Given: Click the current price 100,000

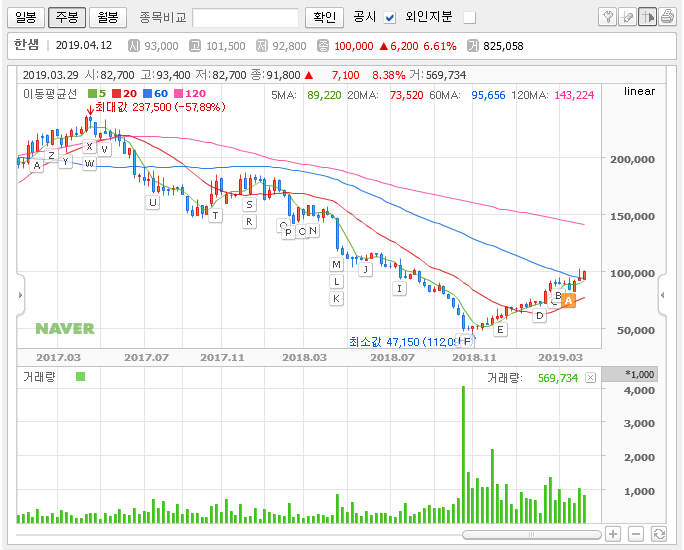Looking at the screenshot, I should pyautogui.click(x=354, y=46).
